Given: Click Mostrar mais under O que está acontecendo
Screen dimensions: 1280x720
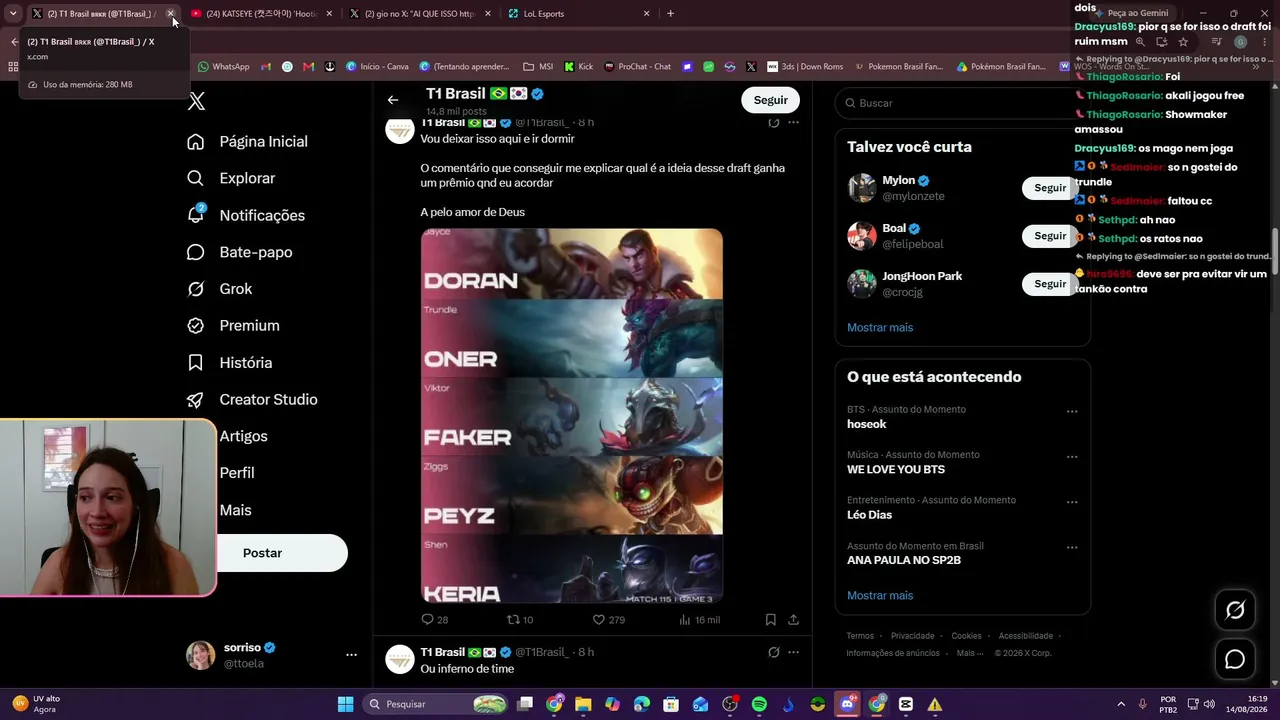Looking at the screenshot, I should pos(880,595).
